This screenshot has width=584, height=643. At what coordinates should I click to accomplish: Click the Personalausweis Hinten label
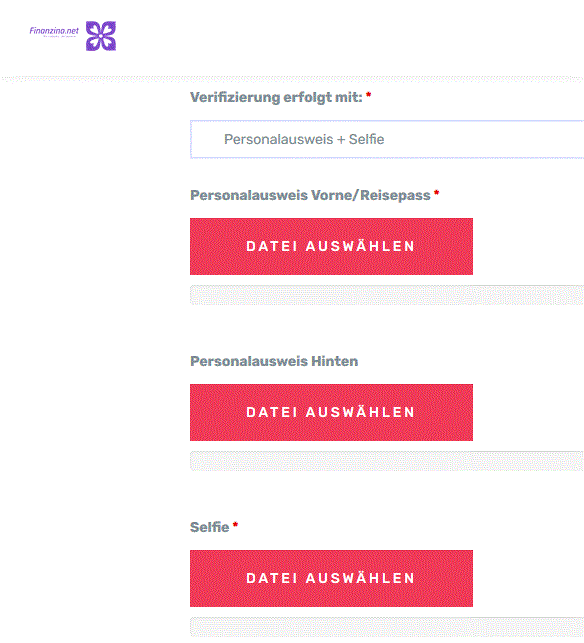click(x=274, y=361)
